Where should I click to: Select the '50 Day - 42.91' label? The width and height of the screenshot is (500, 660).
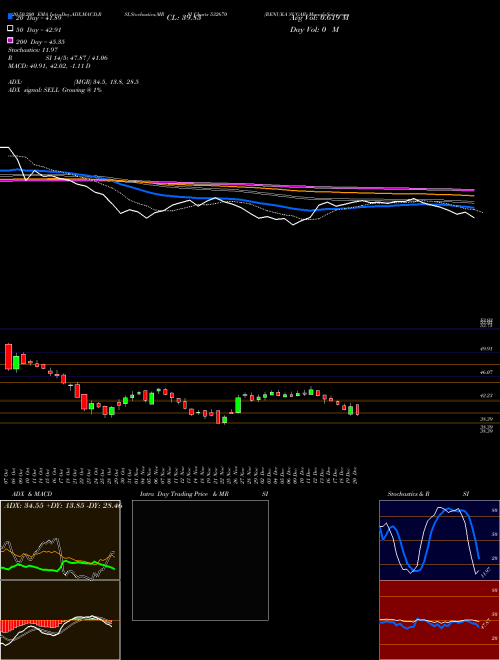(39, 30)
